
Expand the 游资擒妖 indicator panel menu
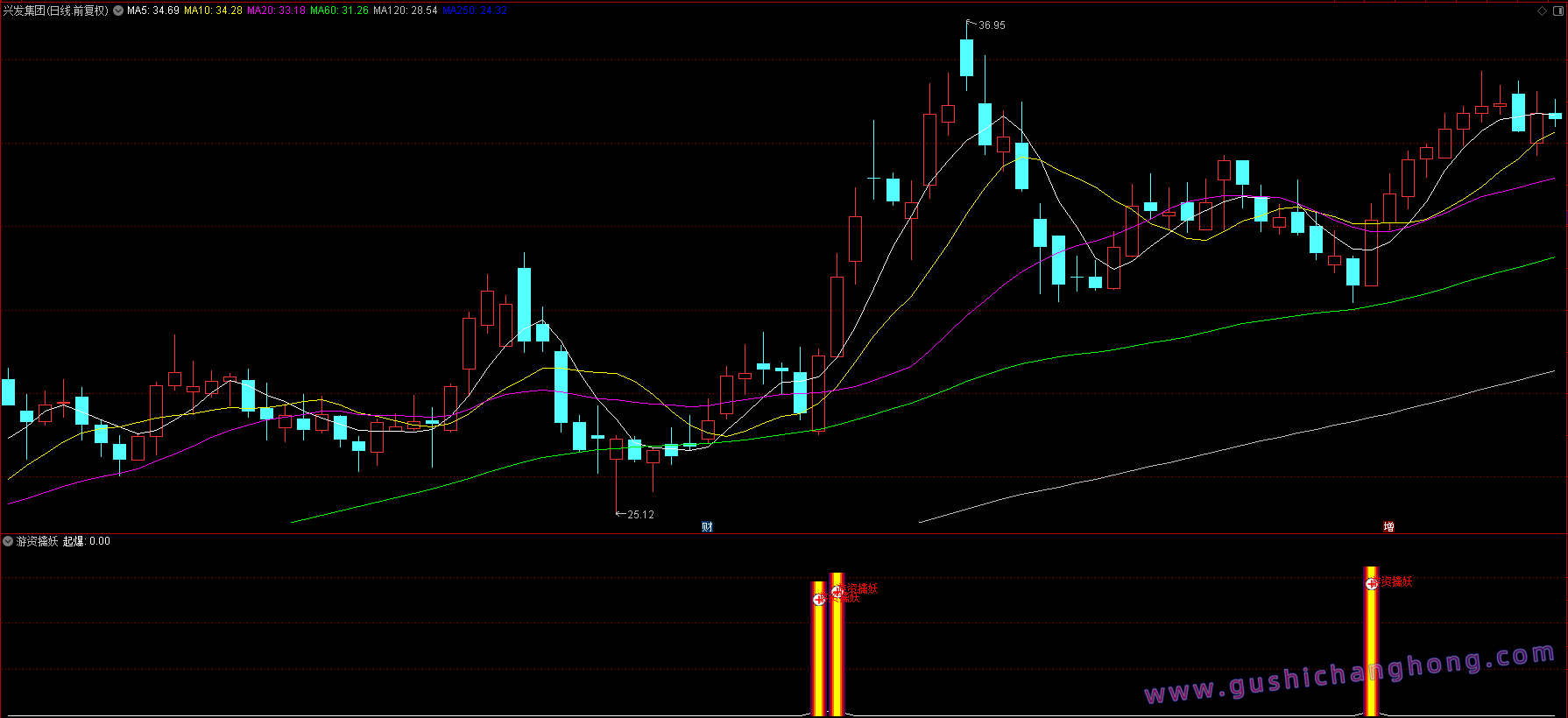[8, 541]
